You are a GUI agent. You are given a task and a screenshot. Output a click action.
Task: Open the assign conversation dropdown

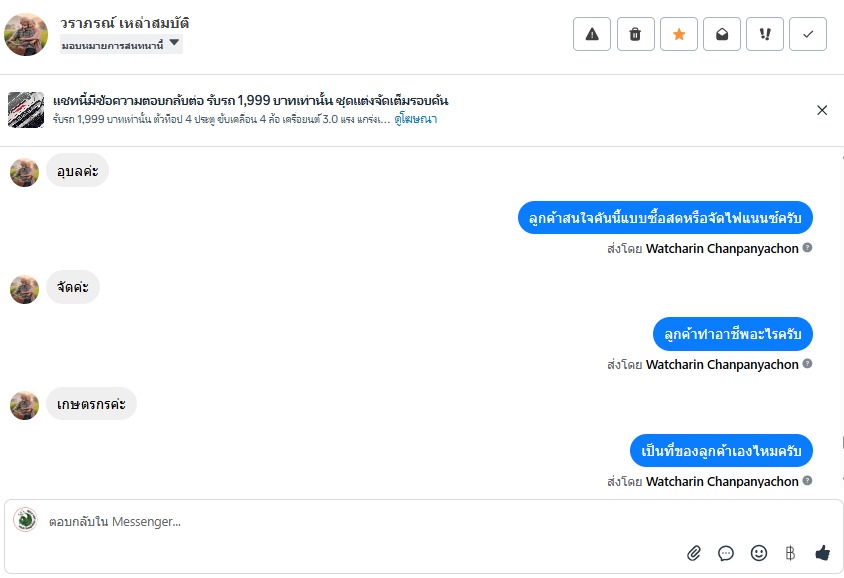tap(121, 44)
